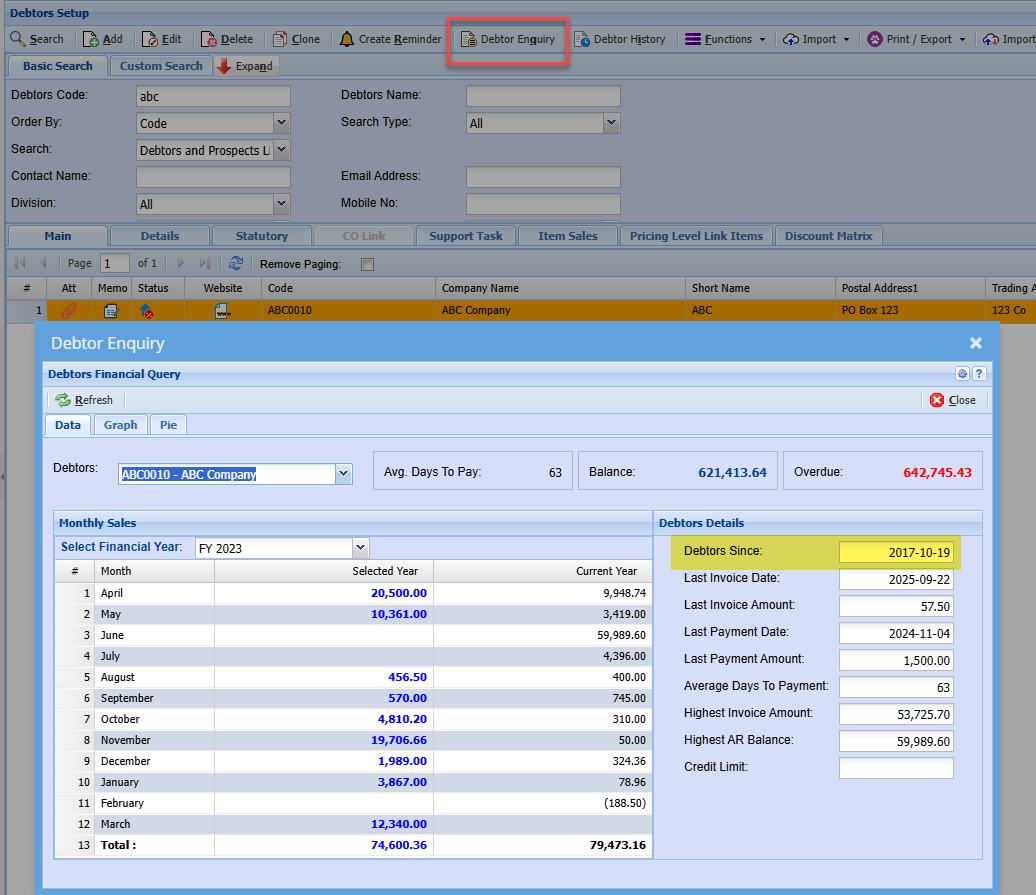
Task: Close the Debtor Enquiry dialog with X
Action: pyautogui.click(x=975, y=343)
